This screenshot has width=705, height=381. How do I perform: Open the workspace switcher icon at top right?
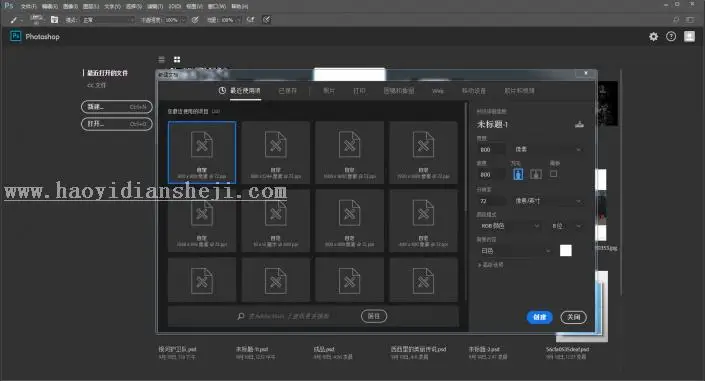pyautogui.click(x=690, y=20)
